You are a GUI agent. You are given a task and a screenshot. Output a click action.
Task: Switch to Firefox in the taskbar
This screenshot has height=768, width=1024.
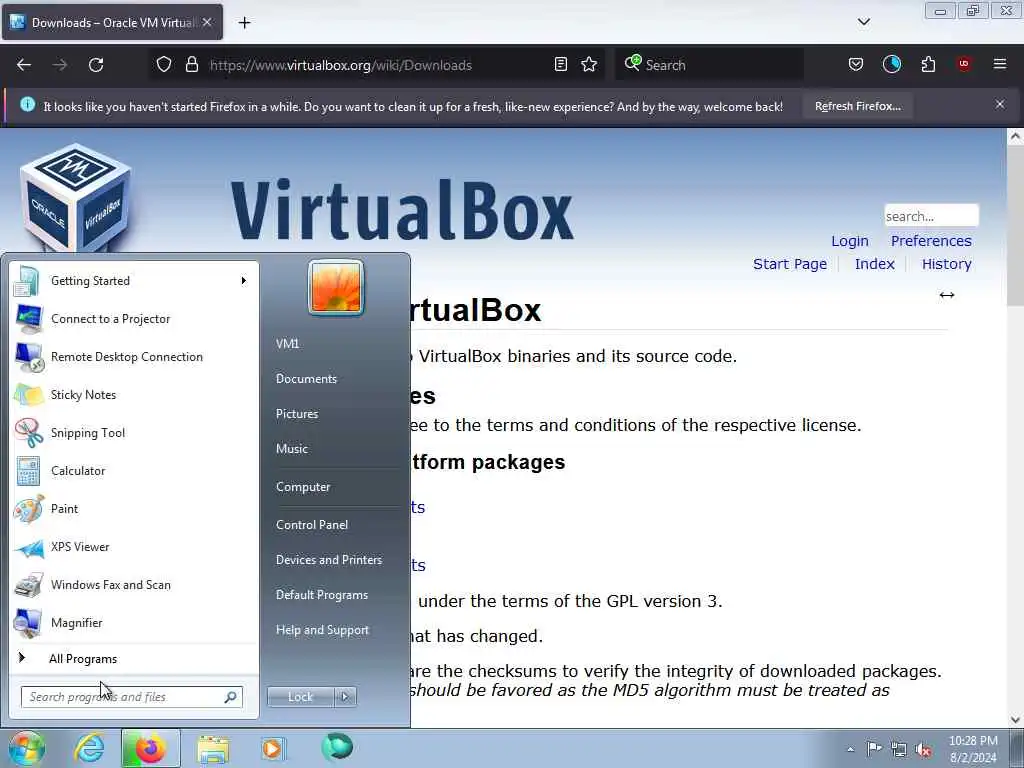click(x=150, y=748)
